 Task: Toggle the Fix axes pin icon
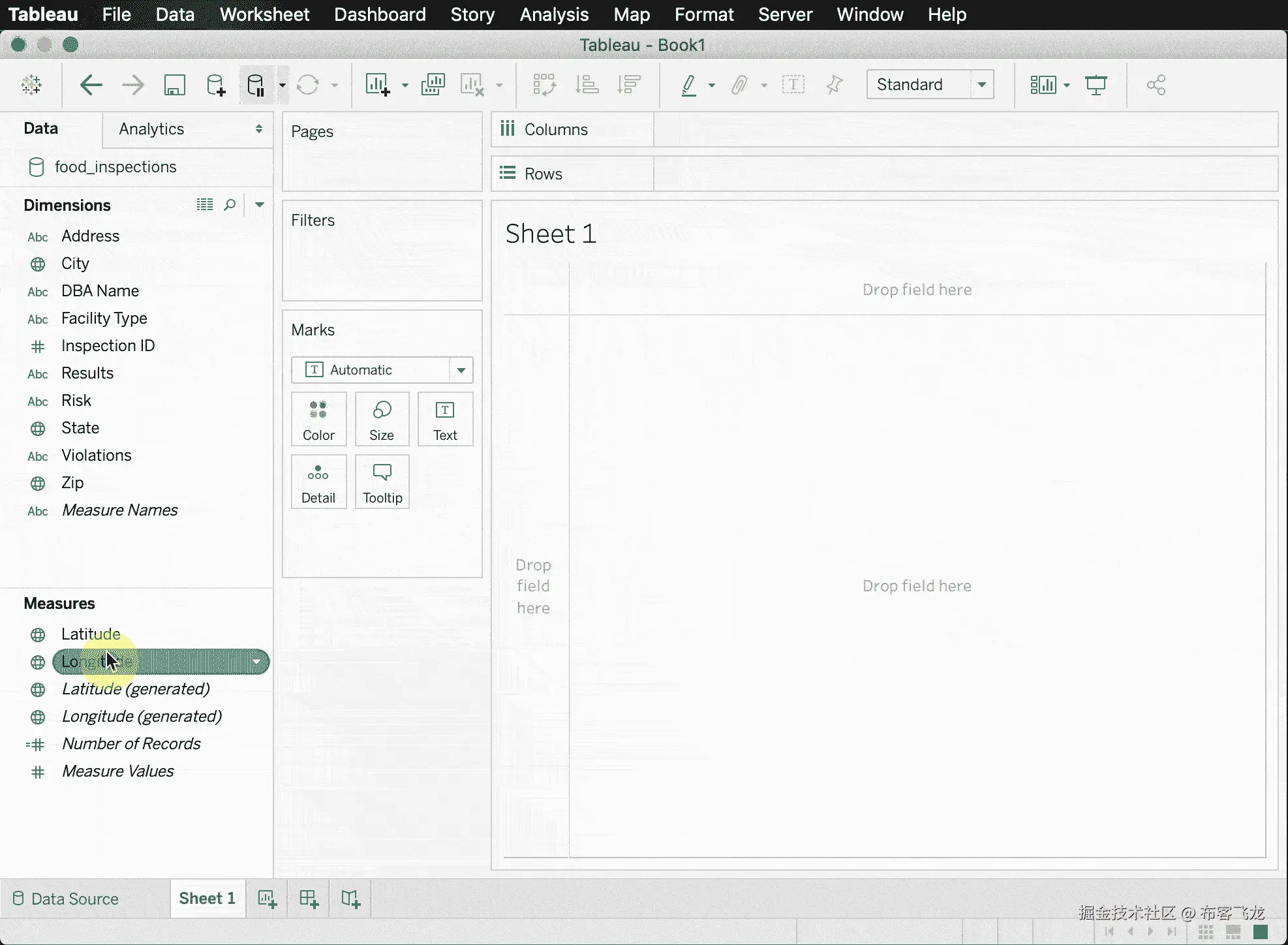834,85
